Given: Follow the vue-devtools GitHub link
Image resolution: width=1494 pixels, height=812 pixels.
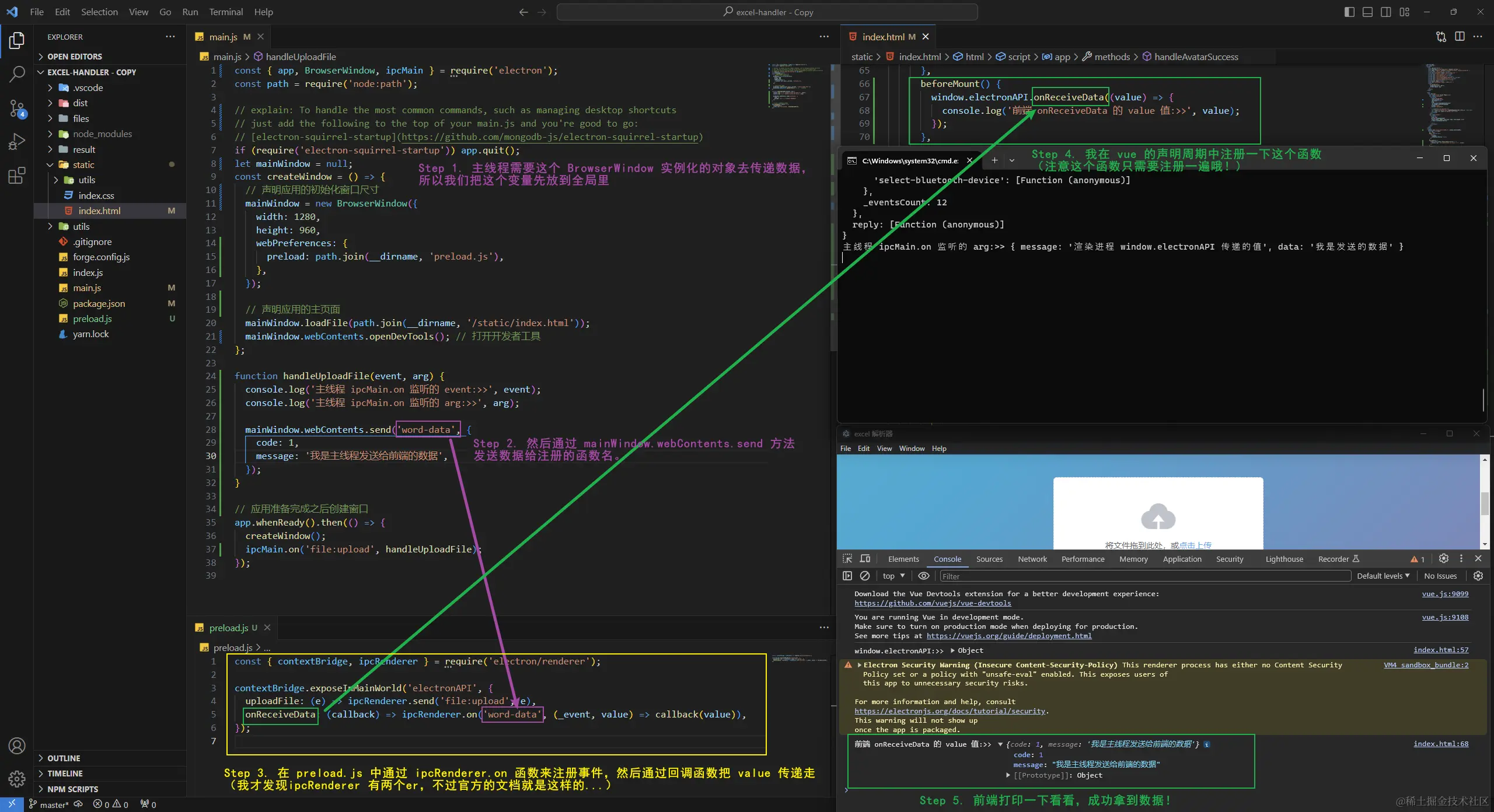Looking at the screenshot, I should click(x=933, y=603).
